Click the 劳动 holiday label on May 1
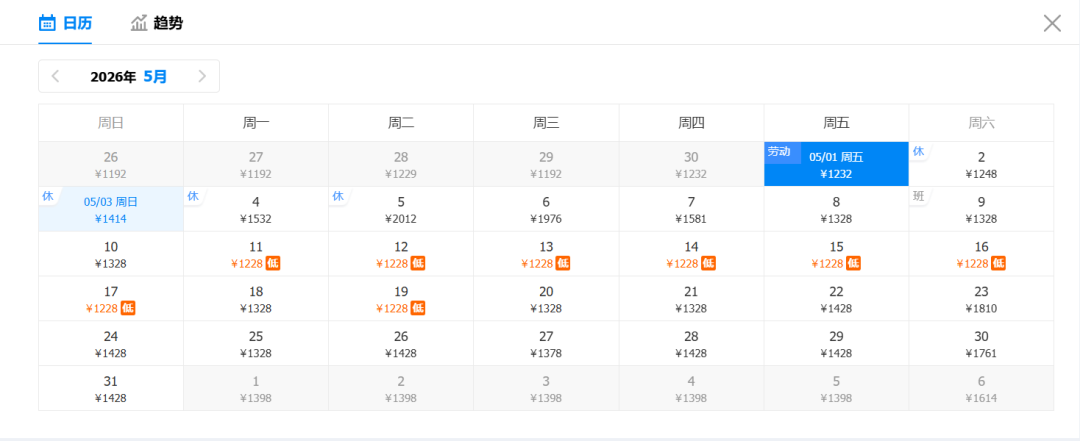Image resolution: width=1080 pixels, height=441 pixels. tap(779, 151)
